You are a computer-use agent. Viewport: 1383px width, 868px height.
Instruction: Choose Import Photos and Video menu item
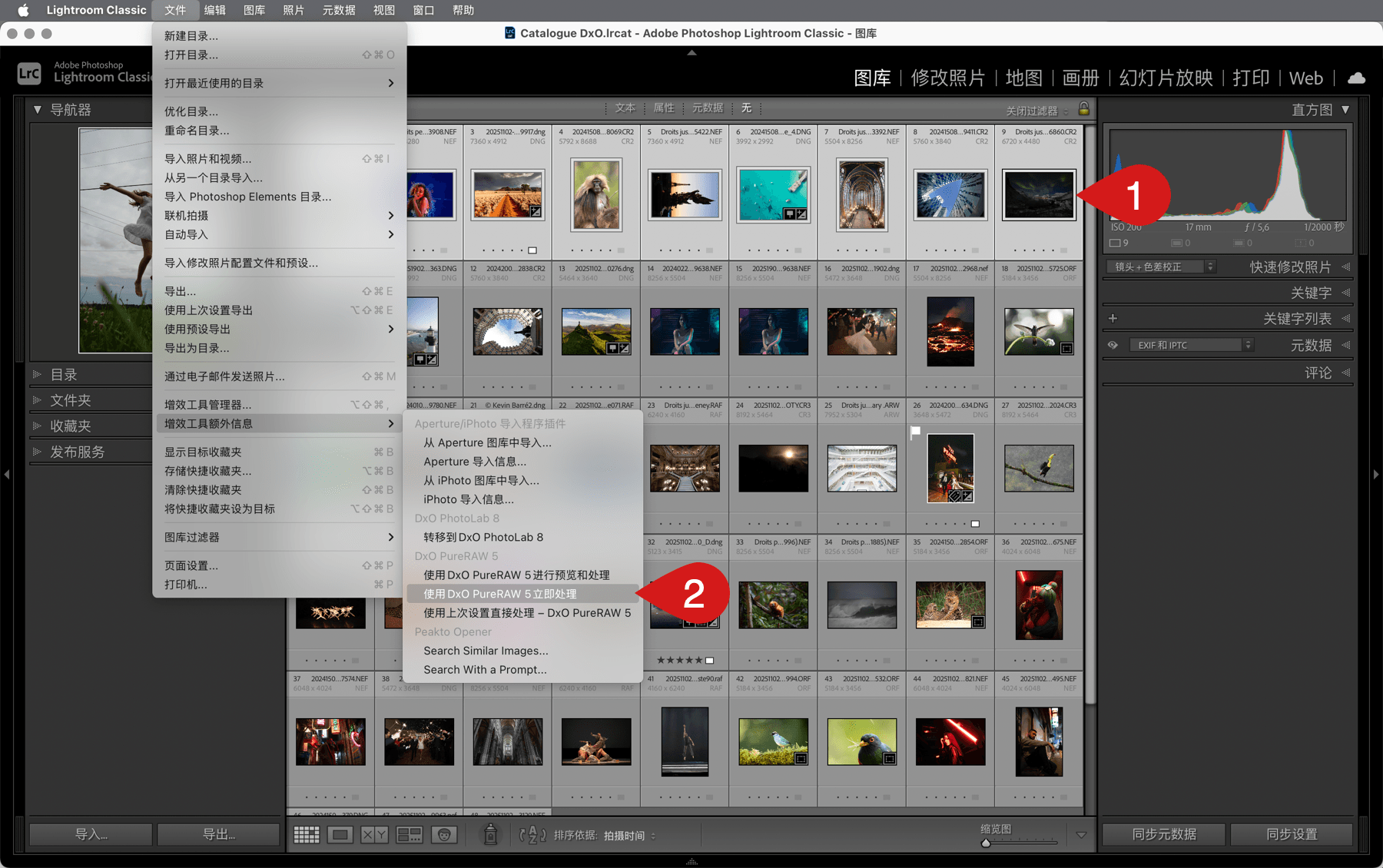click(x=279, y=159)
